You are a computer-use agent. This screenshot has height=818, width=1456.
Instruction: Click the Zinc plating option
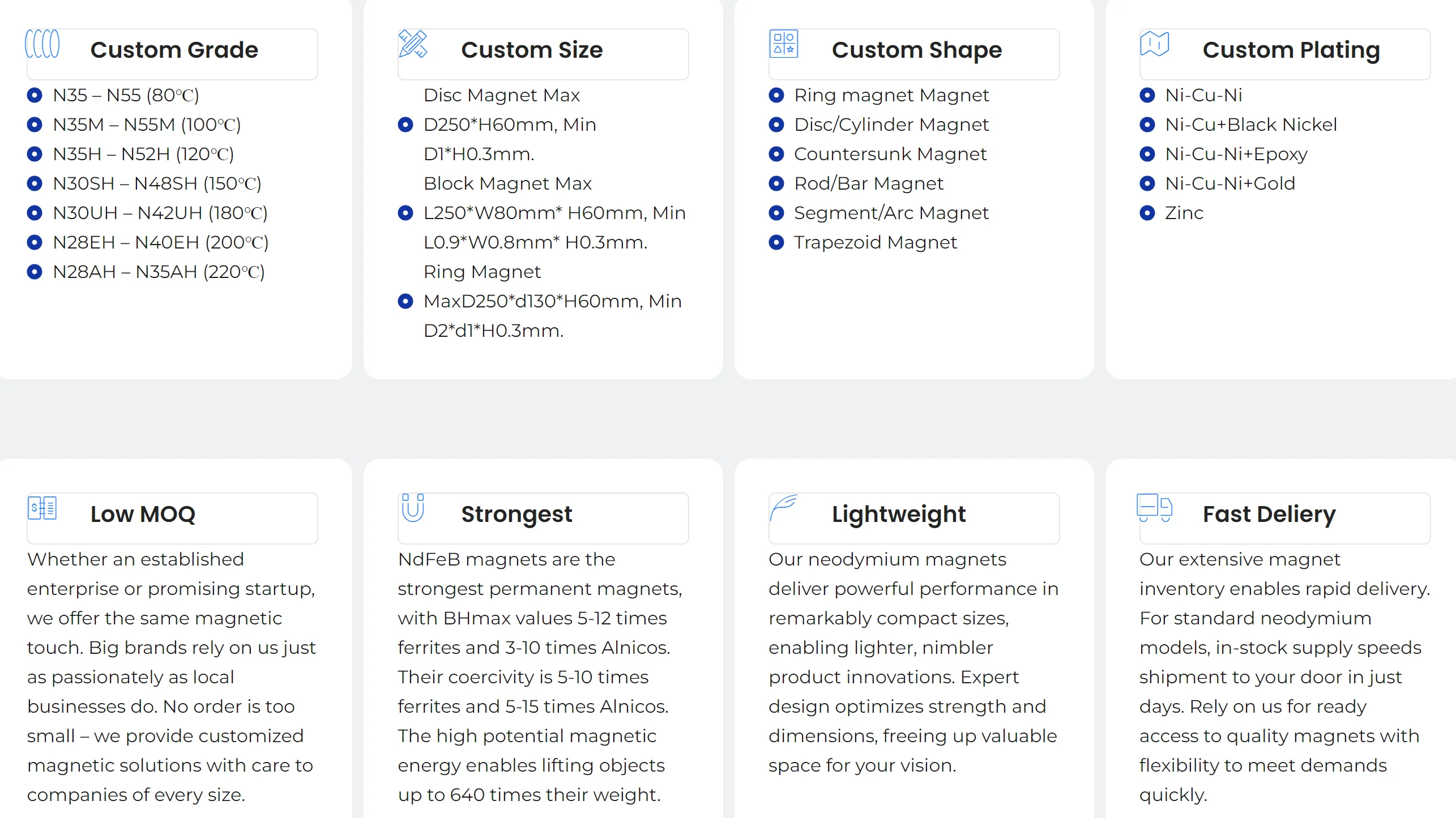pyautogui.click(x=1184, y=213)
